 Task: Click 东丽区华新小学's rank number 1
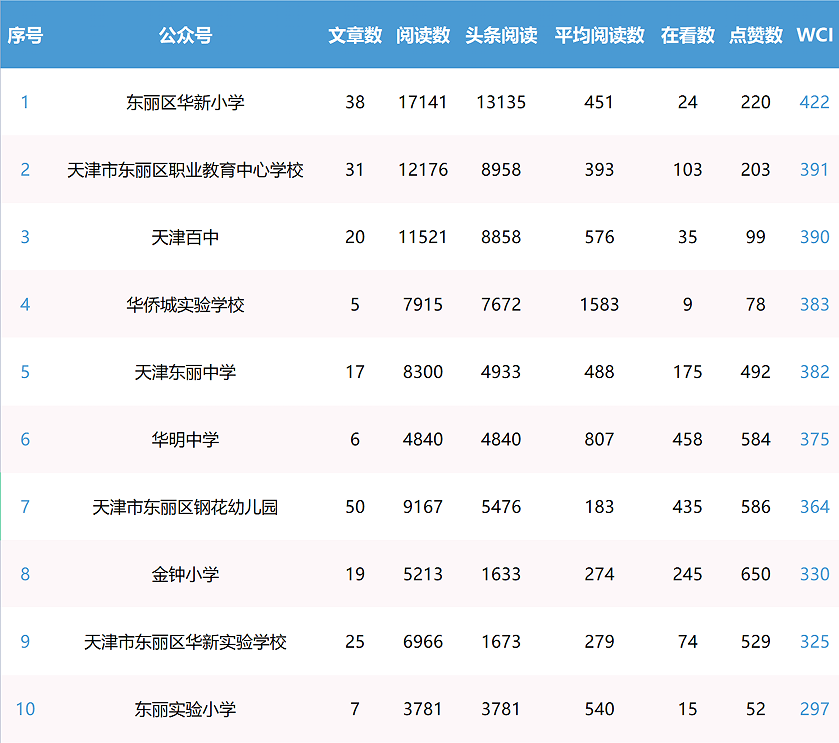pyautogui.click(x=25, y=102)
